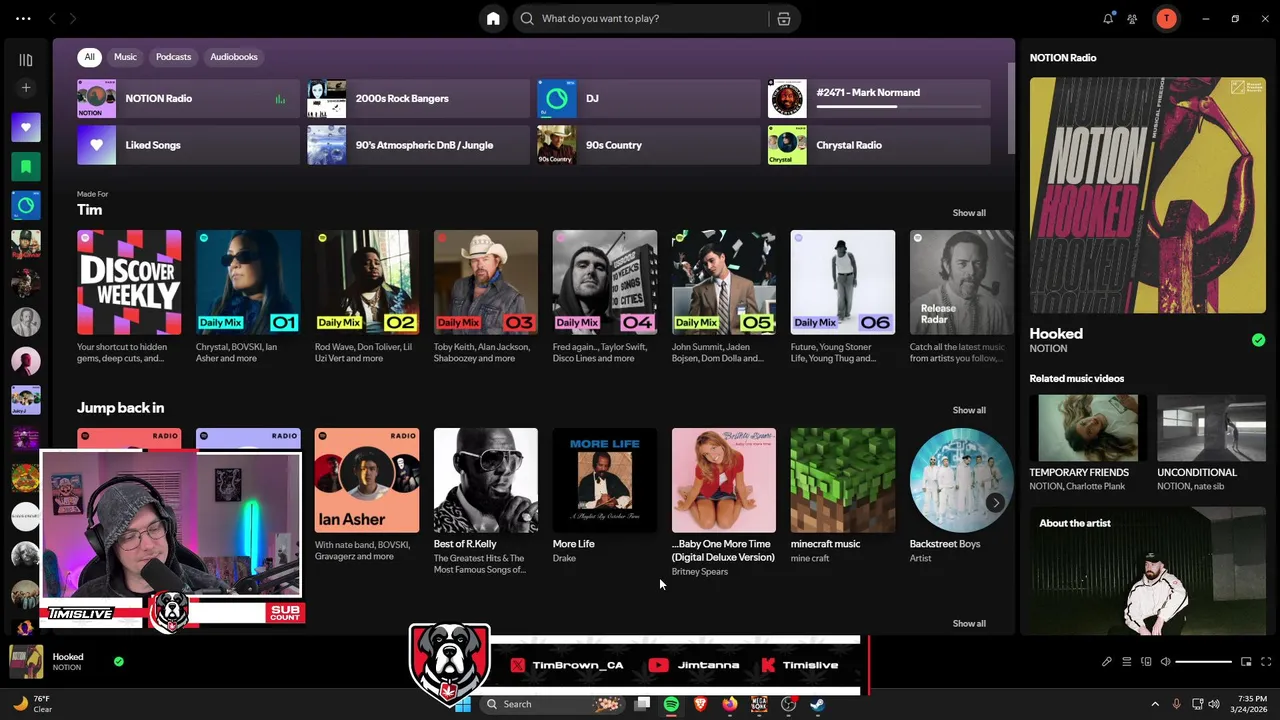The width and height of the screenshot is (1280, 720).
Task: Toggle the green saved checkmark in the right panel
Action: pyautogui.click(x=1258, y=340)
